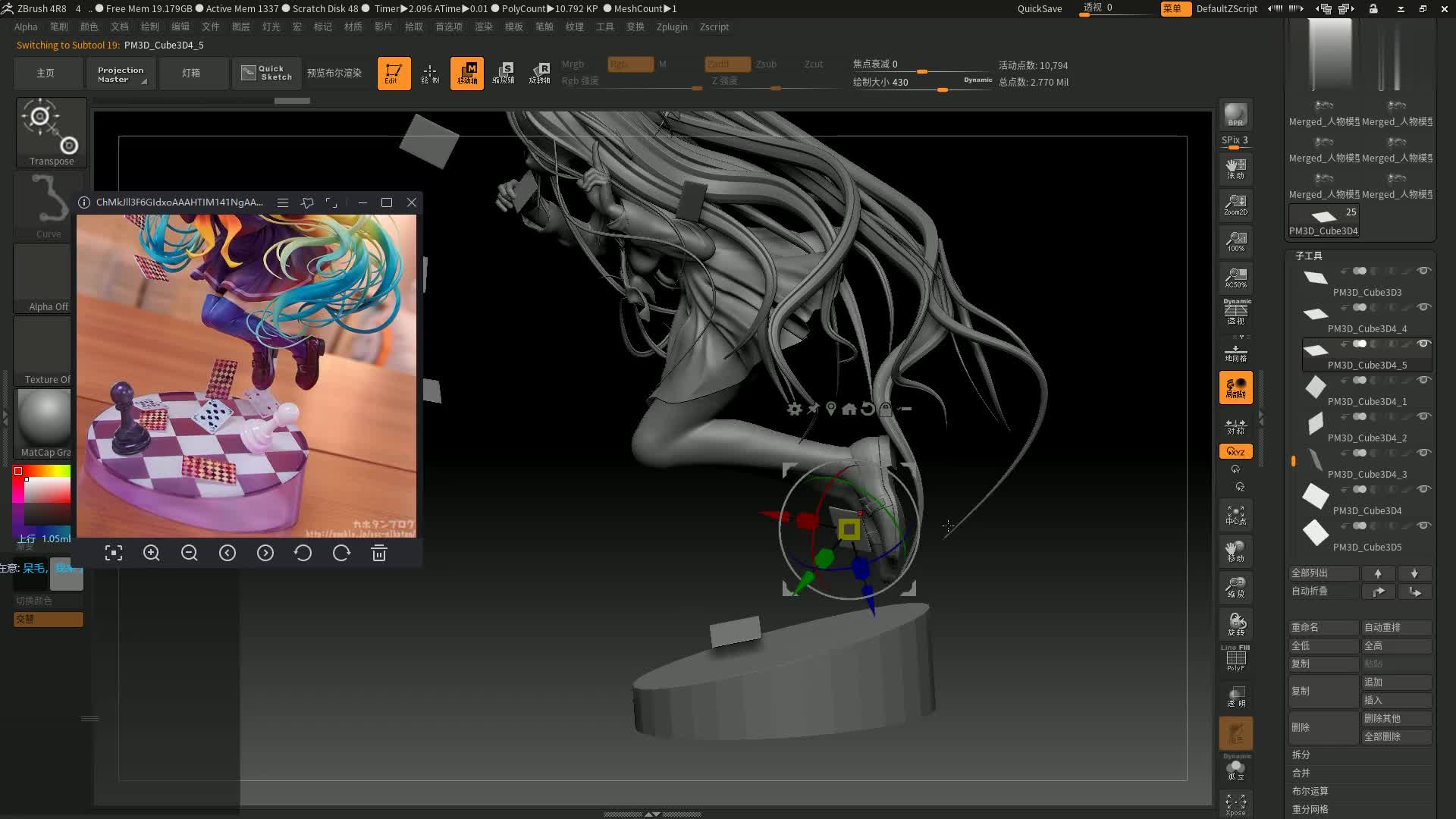Click the BPR render button
The height and width of the screenshot is (819, 1456).
click(x=1235, y=115)
